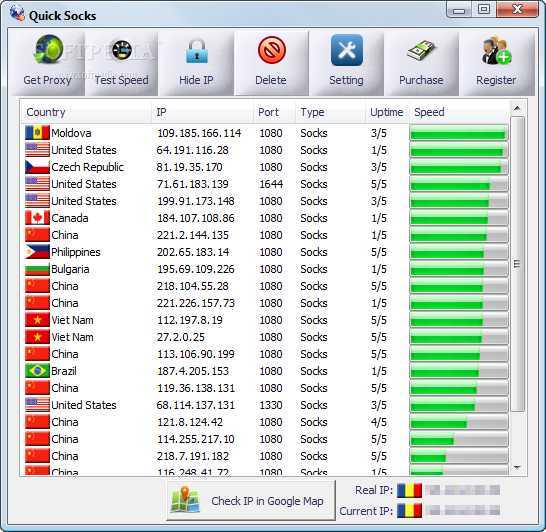Select IP 184.107.108.86
The height and width of the screenshot is (532, 546).
click(x=196, y=218)
